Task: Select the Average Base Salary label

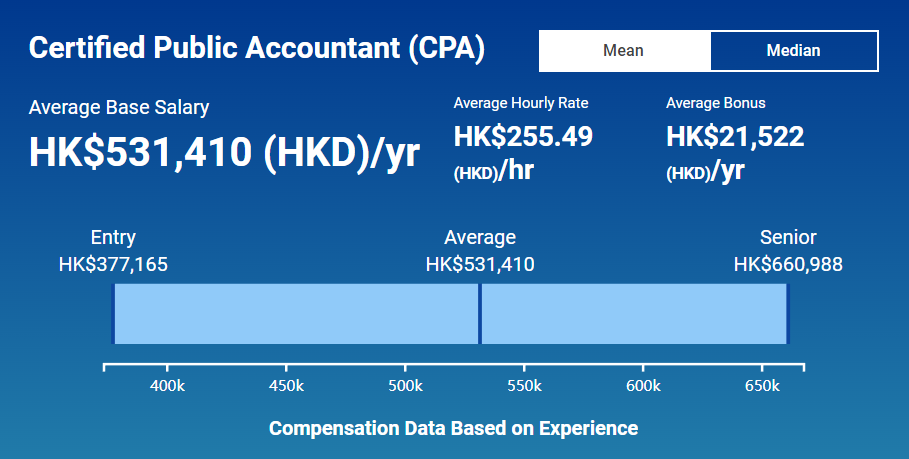Action: point(119,108)
